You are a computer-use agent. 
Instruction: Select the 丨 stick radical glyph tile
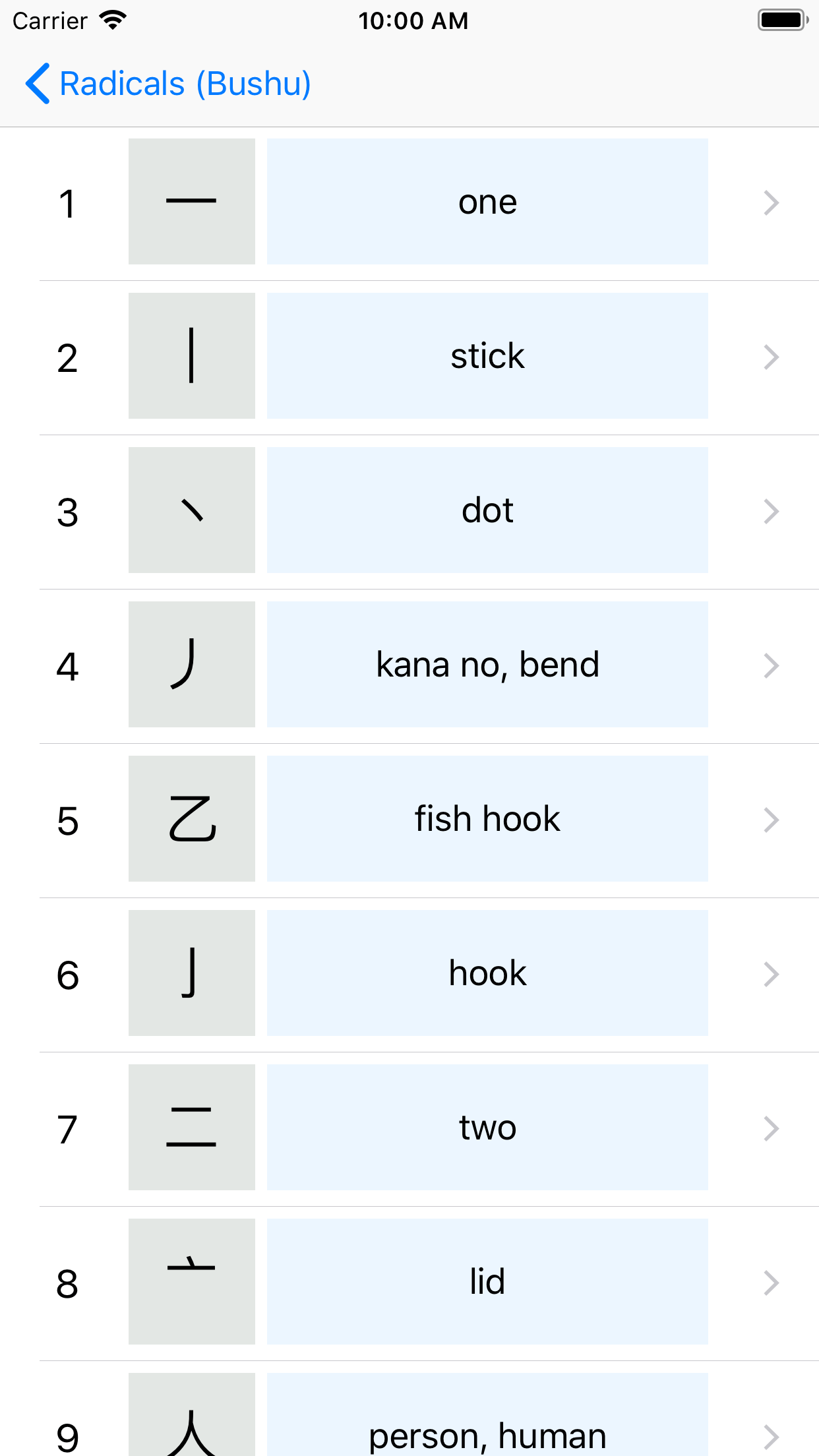(192, 355)
